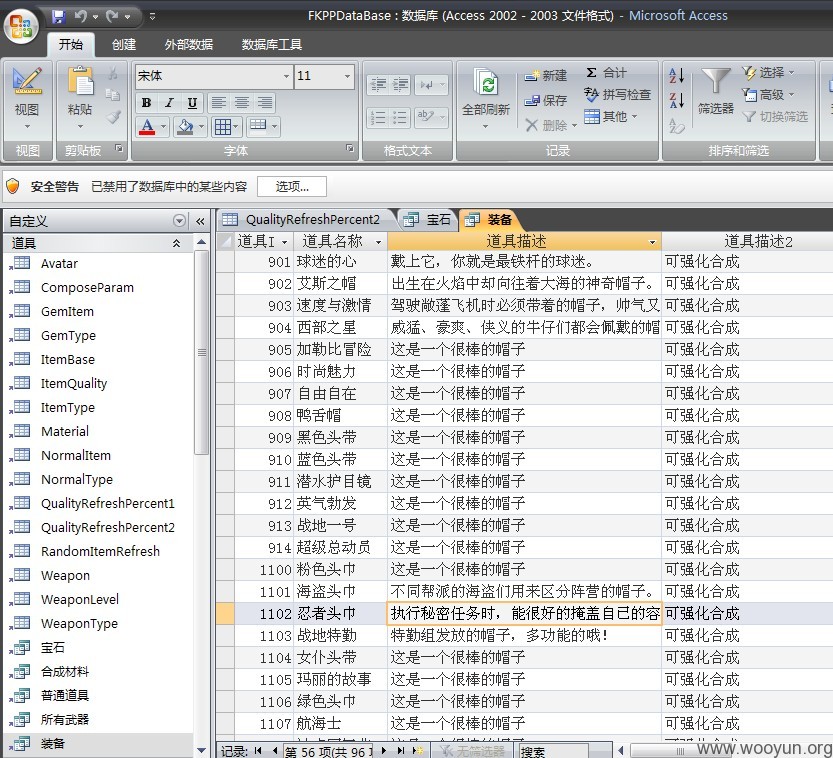Align text right
833x758 pixels.
(x=265, y=102)
